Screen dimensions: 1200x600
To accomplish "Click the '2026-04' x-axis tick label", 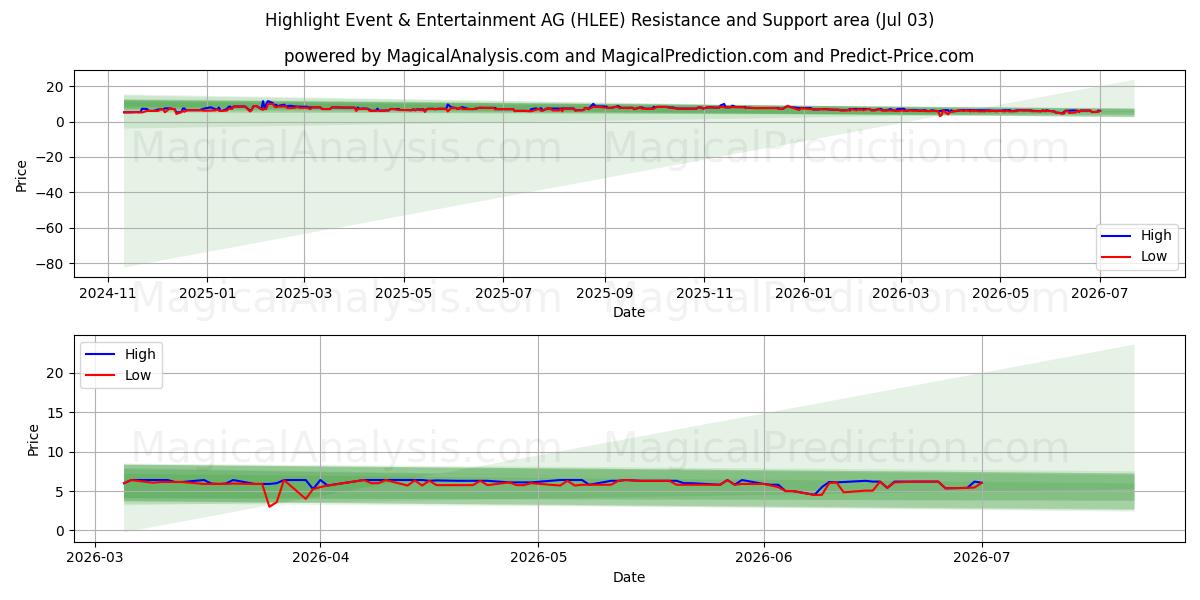I will point(320,560).
